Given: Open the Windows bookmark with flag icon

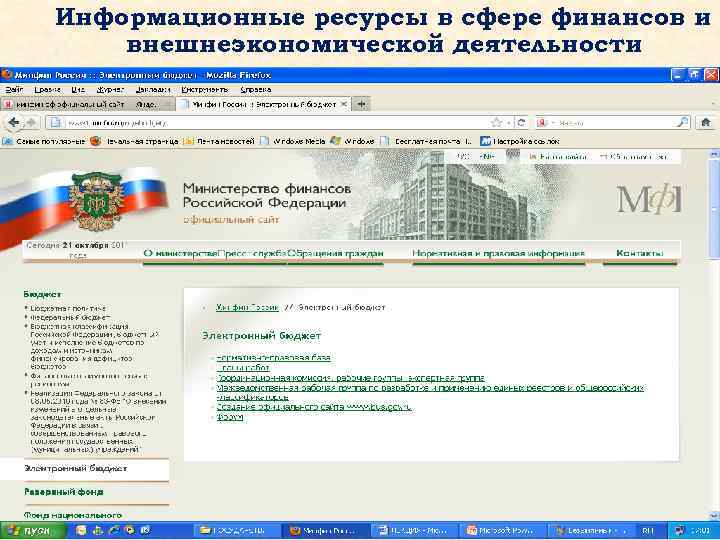Looking at the screenshot, I should tap(353, 141).
